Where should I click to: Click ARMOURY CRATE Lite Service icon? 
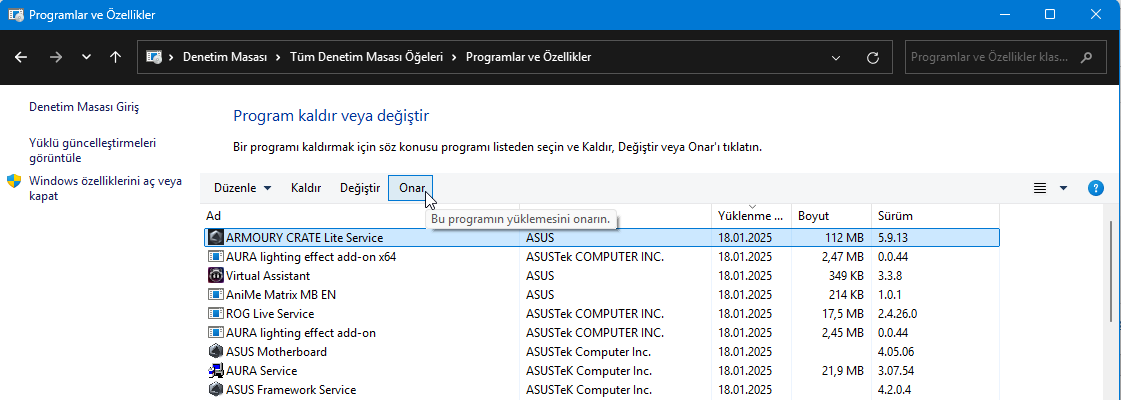point(215,238)
